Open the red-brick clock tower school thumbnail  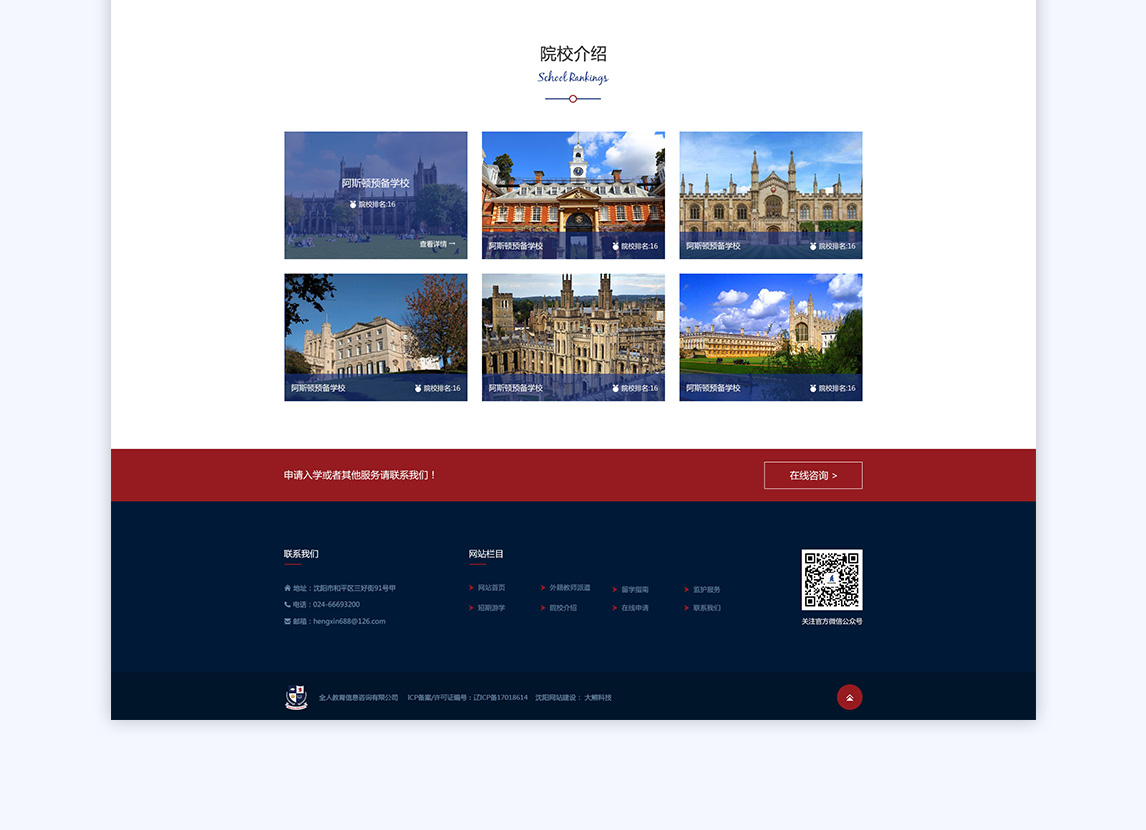pos(573,190)
